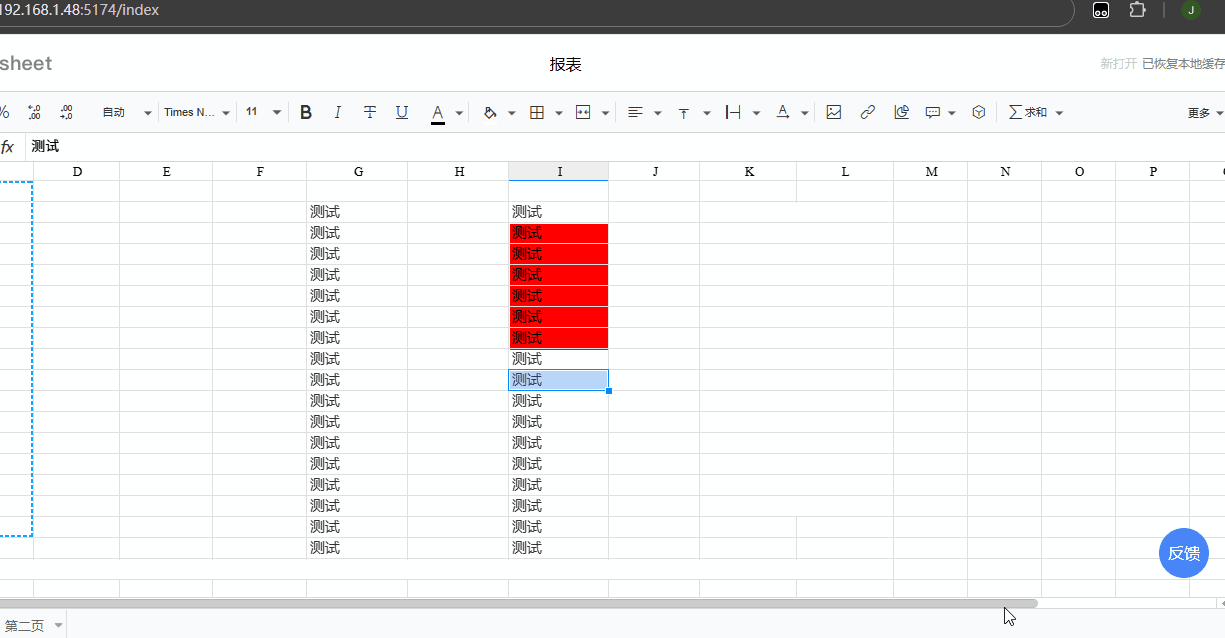The image size is (1225, 638).
Task: Open the 自动 number format dropdown
Action: coord(127,113)
